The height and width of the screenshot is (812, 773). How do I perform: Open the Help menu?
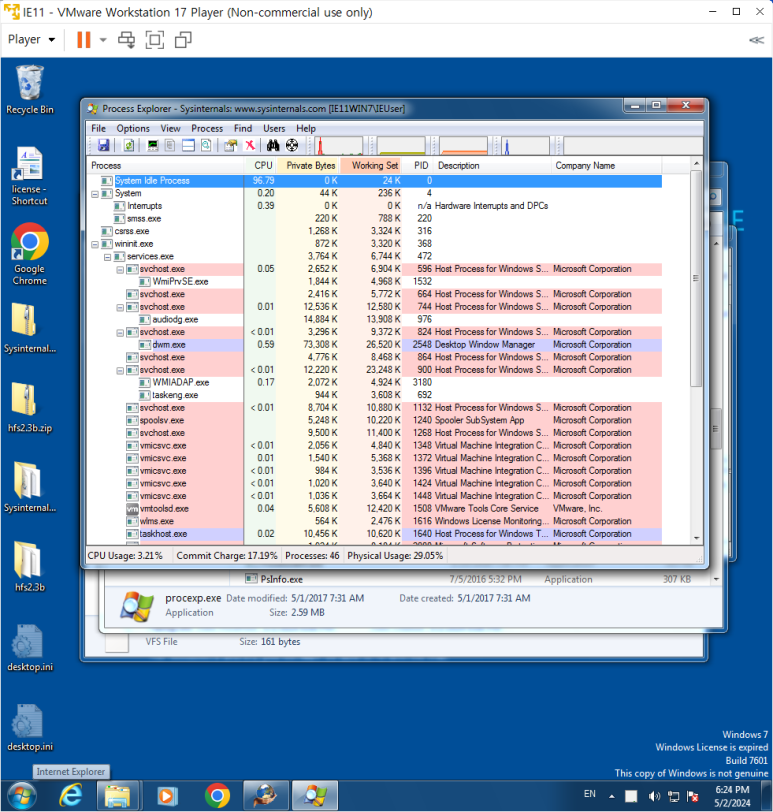tap(306, 128)
